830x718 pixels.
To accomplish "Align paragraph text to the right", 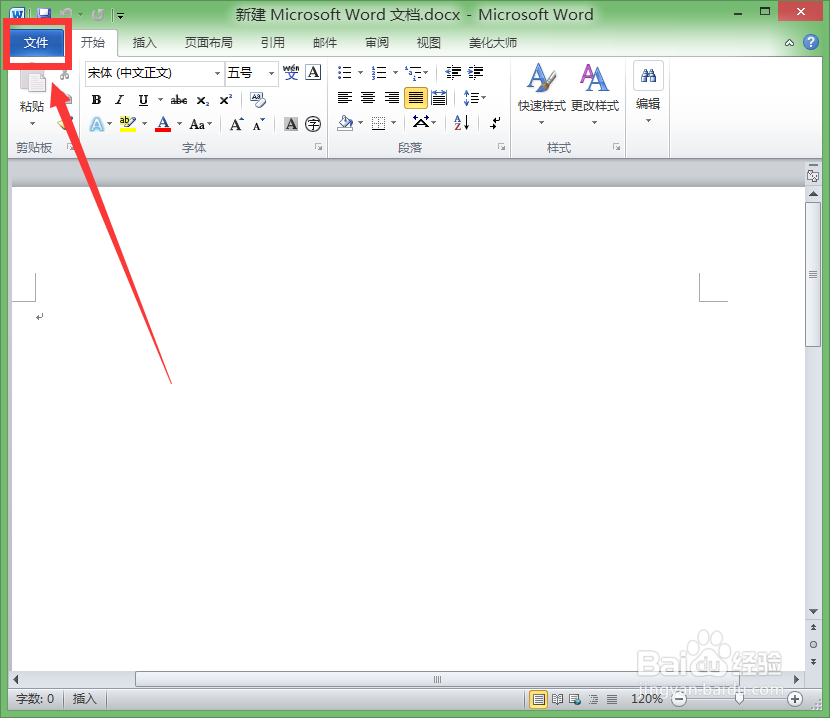I will [392, 97].
